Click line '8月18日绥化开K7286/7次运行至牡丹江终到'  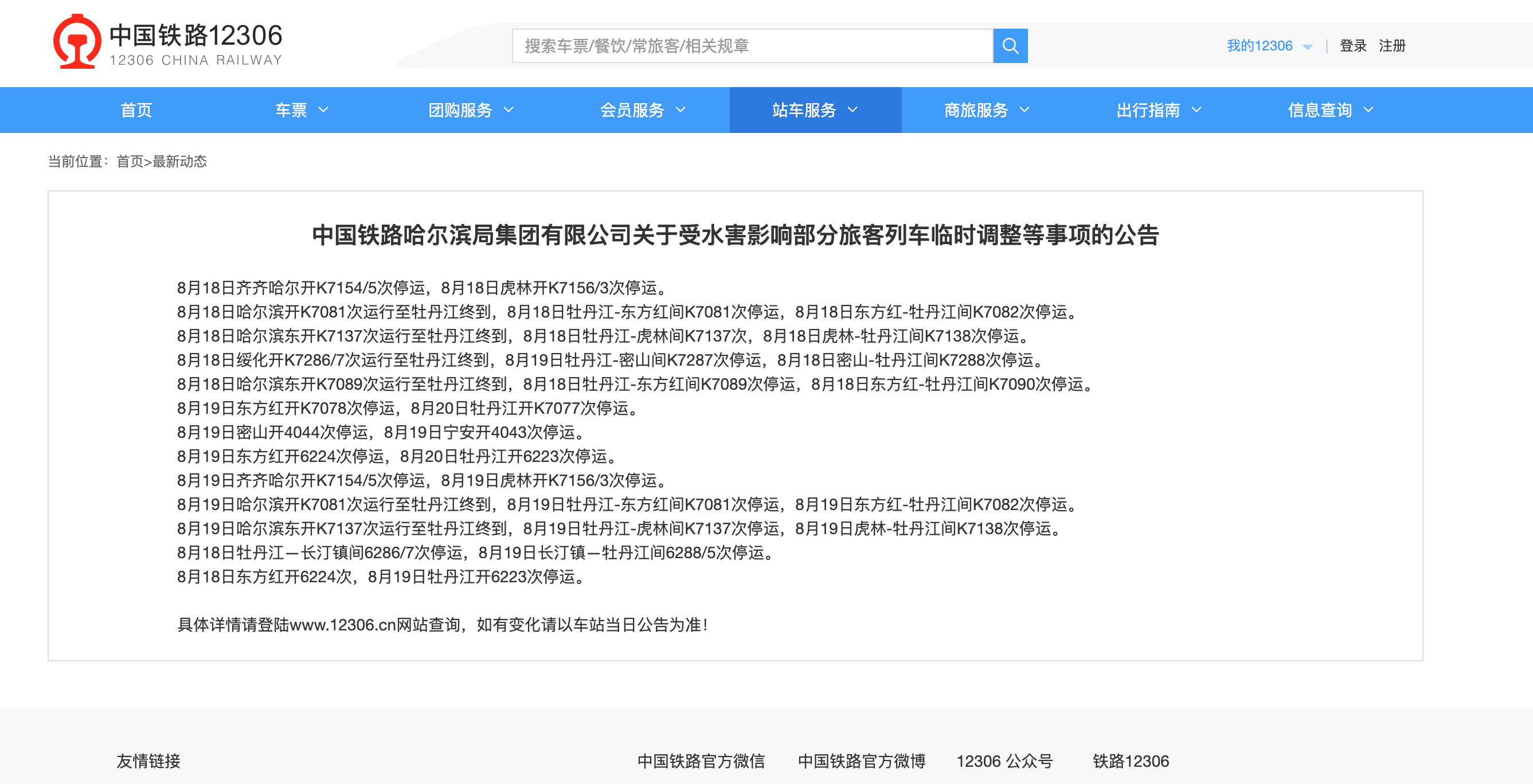pos(612,360)
